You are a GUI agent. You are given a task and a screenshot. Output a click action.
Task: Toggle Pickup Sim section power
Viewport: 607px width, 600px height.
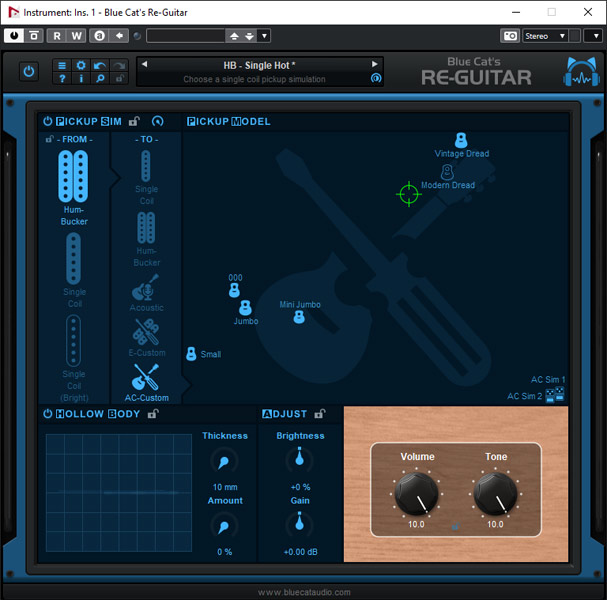click(x=47, y=121)
